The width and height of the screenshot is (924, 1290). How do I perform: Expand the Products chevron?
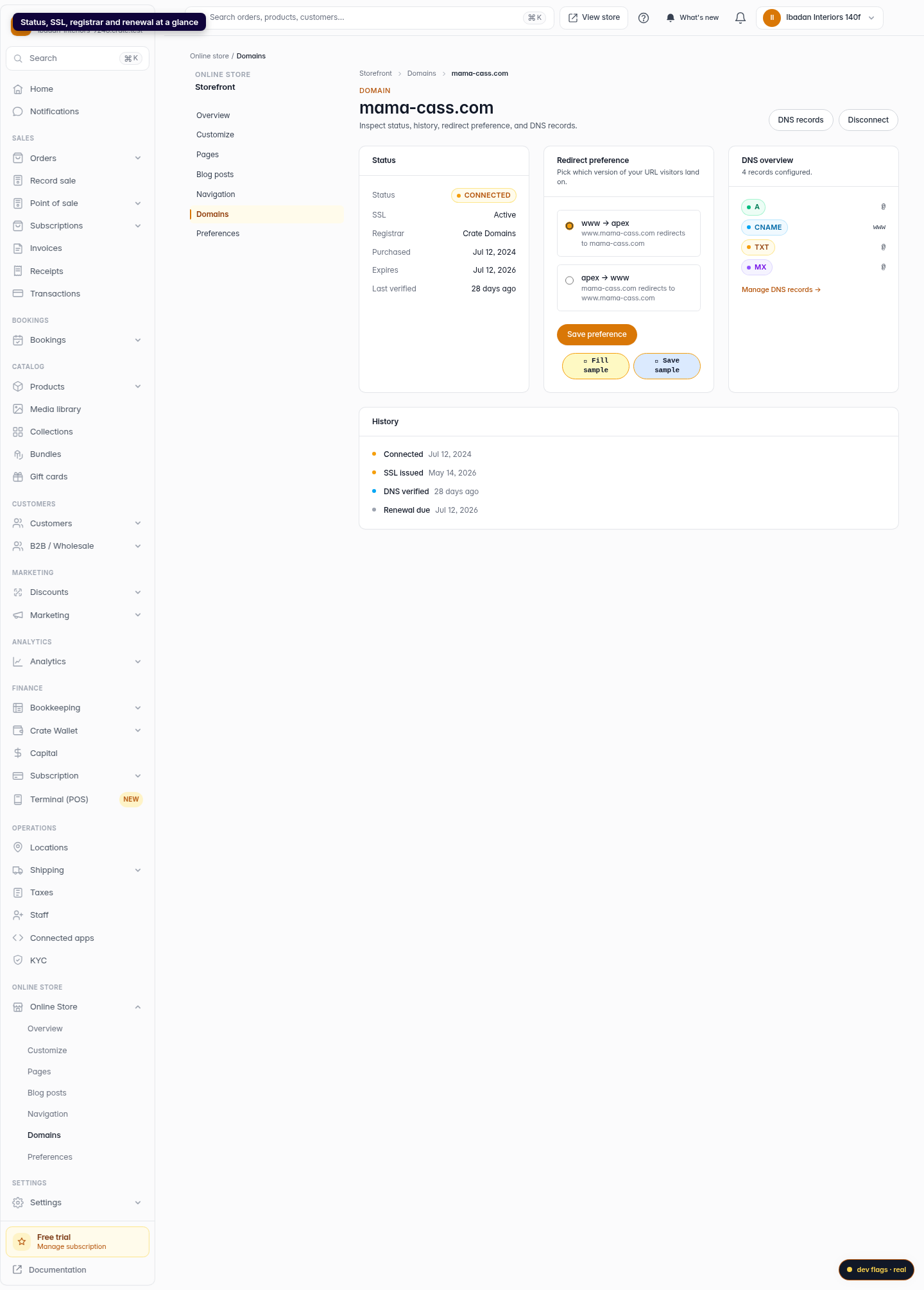(x=138, y=386)
